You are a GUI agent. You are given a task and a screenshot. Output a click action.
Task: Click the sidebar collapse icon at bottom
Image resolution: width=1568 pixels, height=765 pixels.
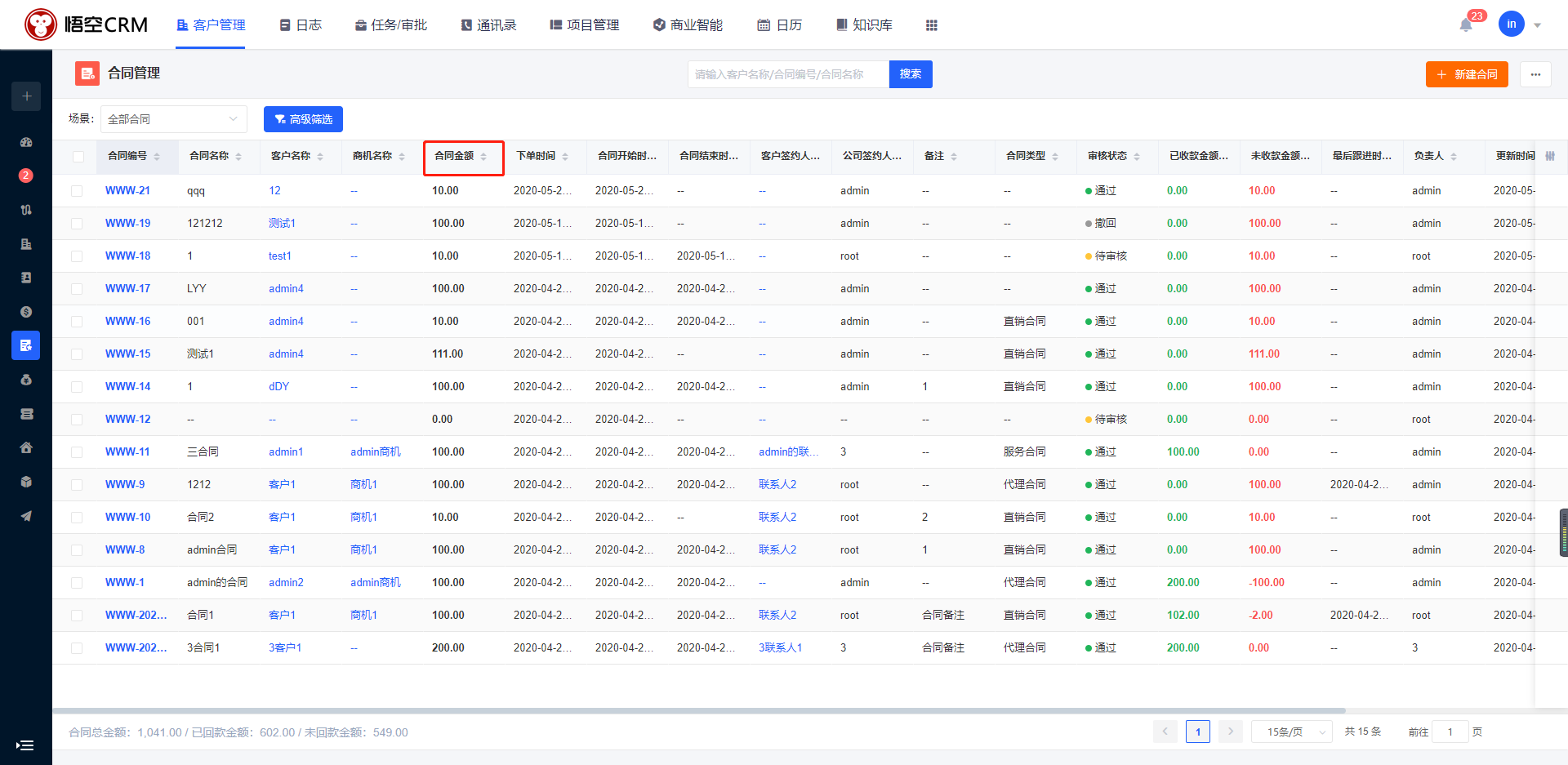pos(25,745)
